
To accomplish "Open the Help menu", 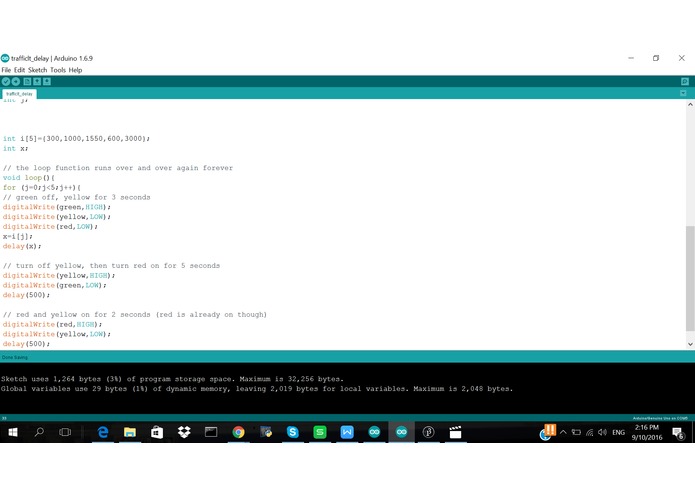I will coord(75,70).
